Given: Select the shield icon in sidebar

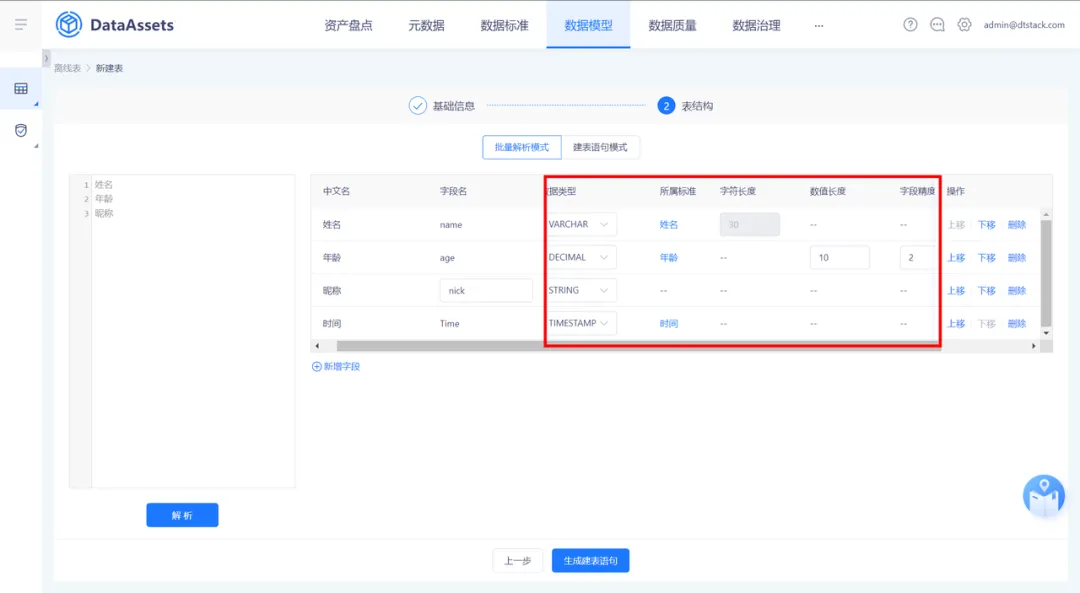Looking at the screenshot, I should pos(21,130).
